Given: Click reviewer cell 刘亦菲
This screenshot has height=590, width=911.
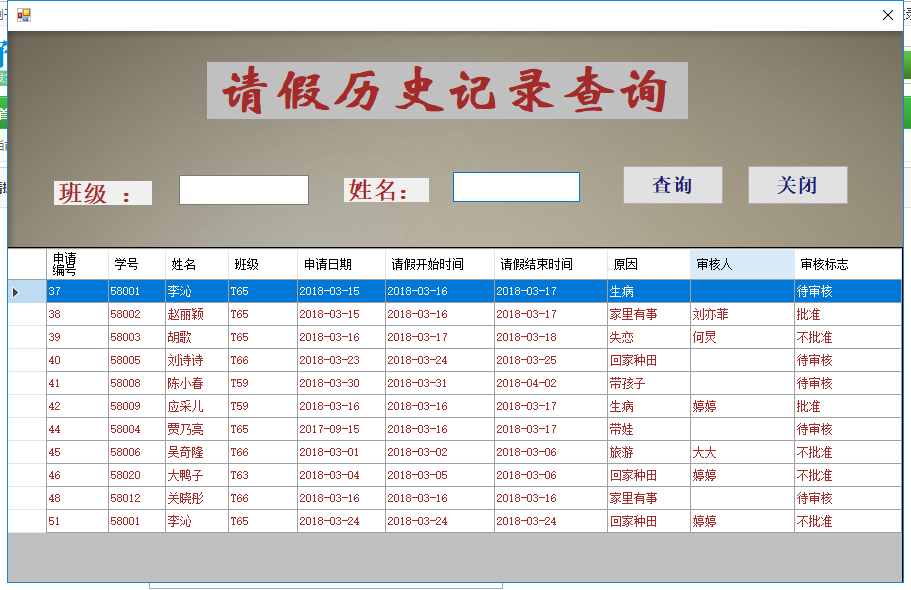Looking at the screenshot, I should click(741, 315).
